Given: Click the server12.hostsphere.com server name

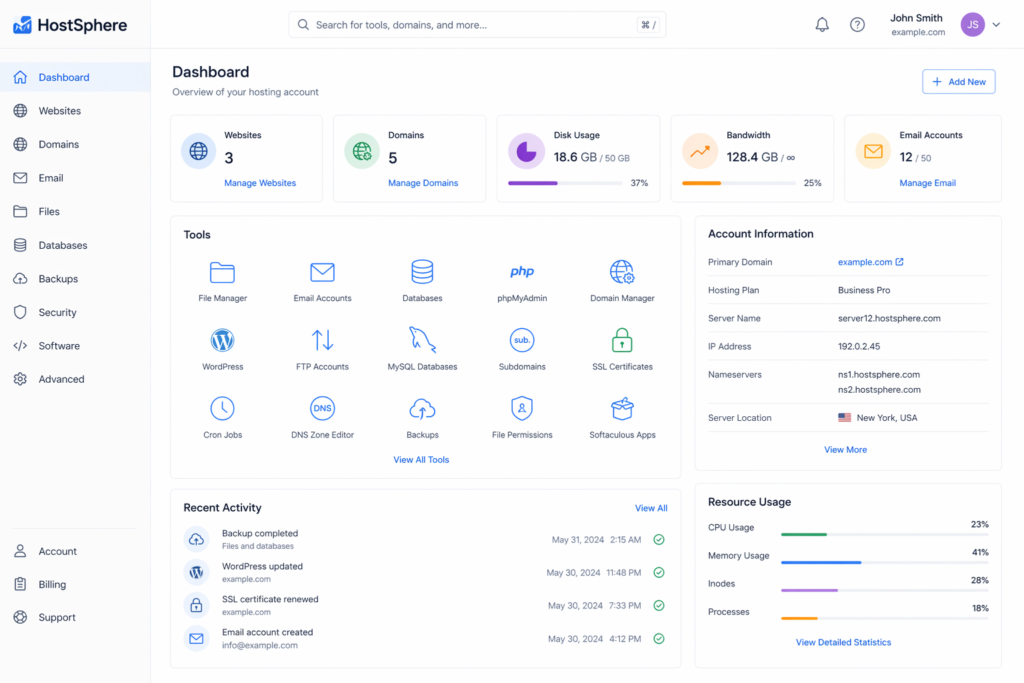Looking at the screenshot, I should coord(889,319).
